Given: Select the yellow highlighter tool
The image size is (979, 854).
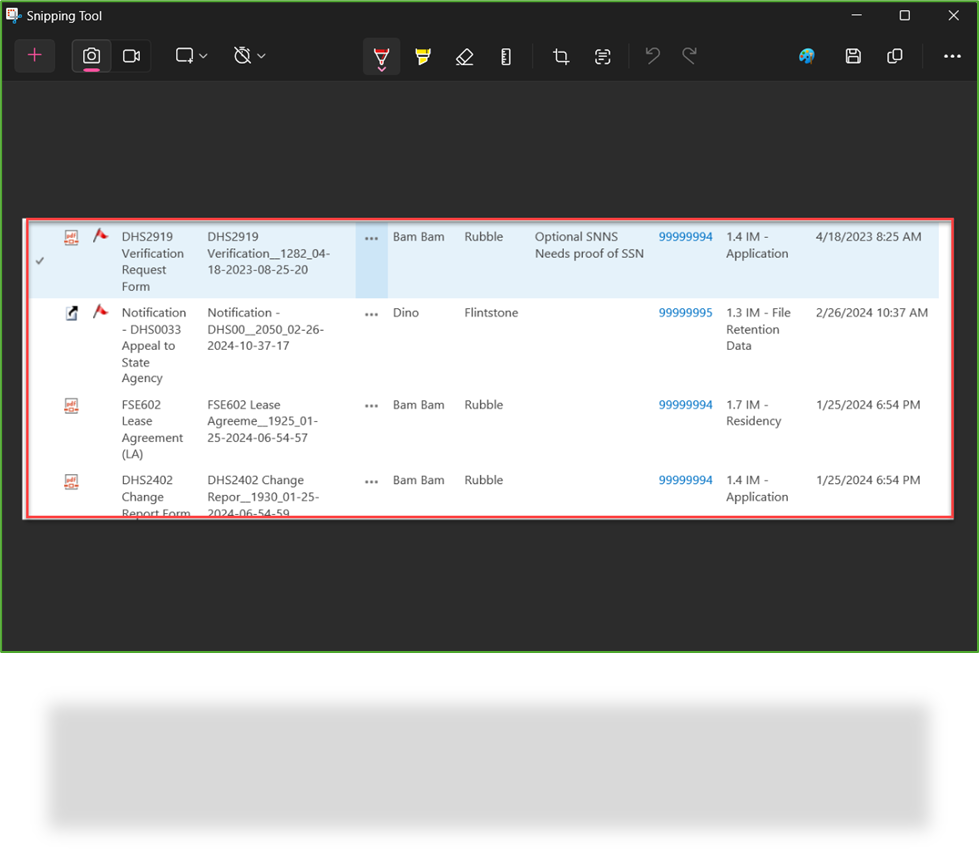Looking at the screenshot, I should click(x=423, y=56).
